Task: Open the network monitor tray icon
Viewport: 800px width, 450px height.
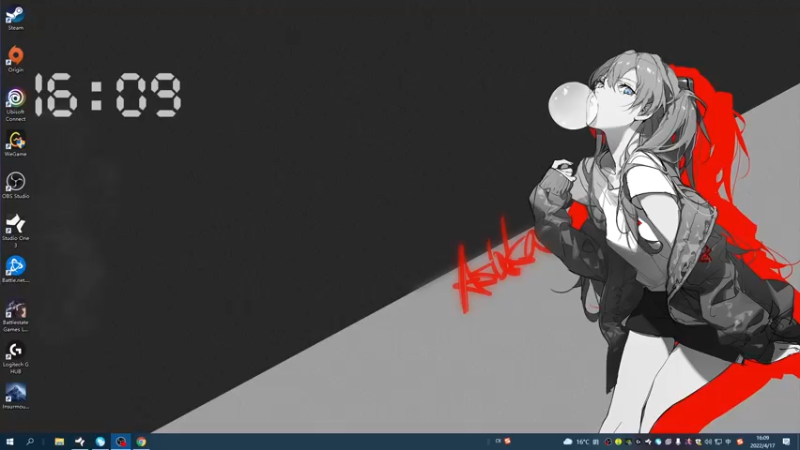Action: pos(718,442)
